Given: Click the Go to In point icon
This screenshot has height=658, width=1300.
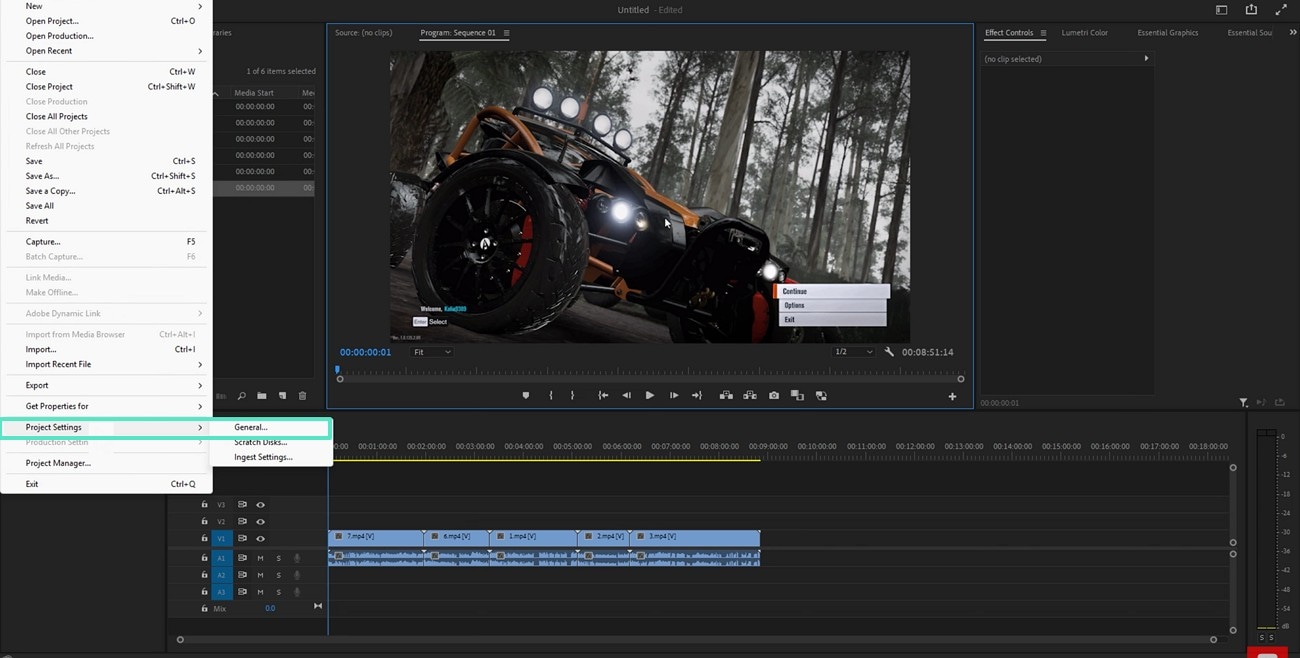Looking at the screenshot, I should [x=603, y=396].
